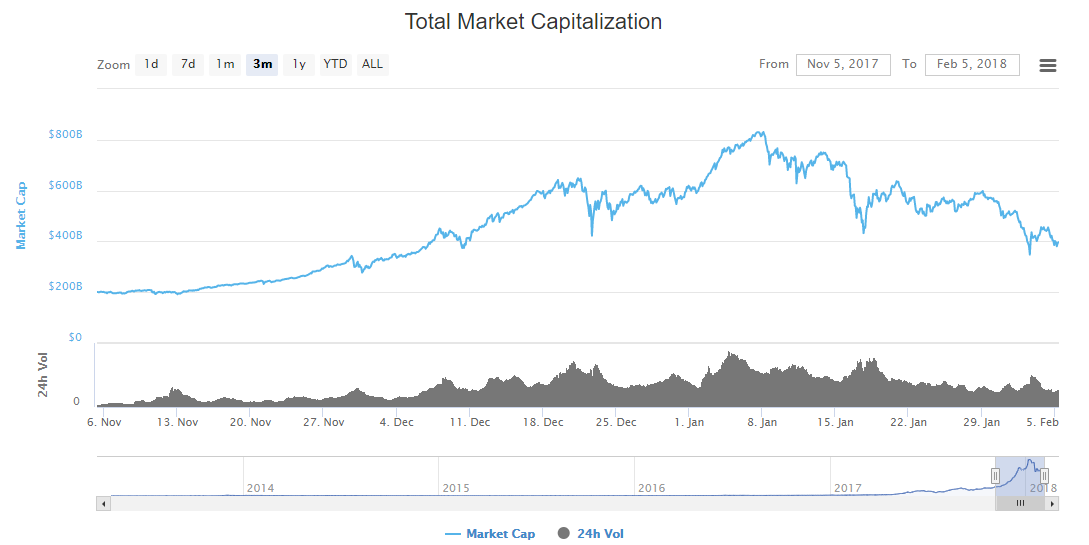Viewport: 1089px width, 545px height.
Task: Show ALL time zoom range
Action: click(372, 64)
